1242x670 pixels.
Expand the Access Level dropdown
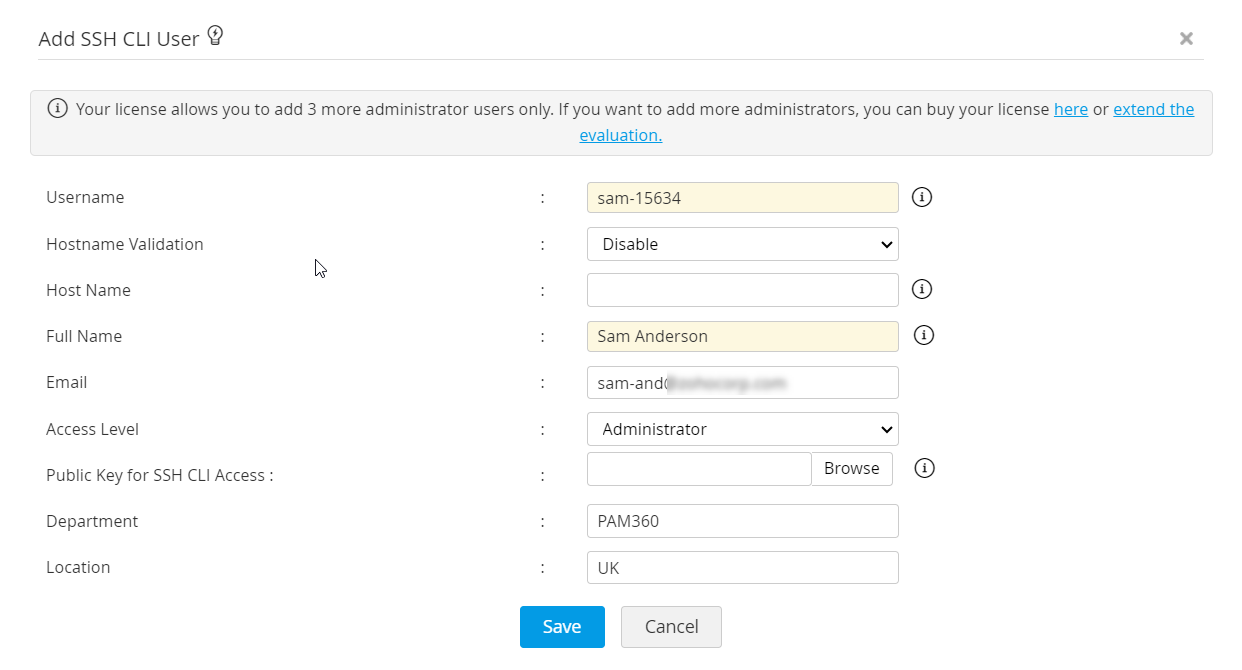(x=742, y=429)
